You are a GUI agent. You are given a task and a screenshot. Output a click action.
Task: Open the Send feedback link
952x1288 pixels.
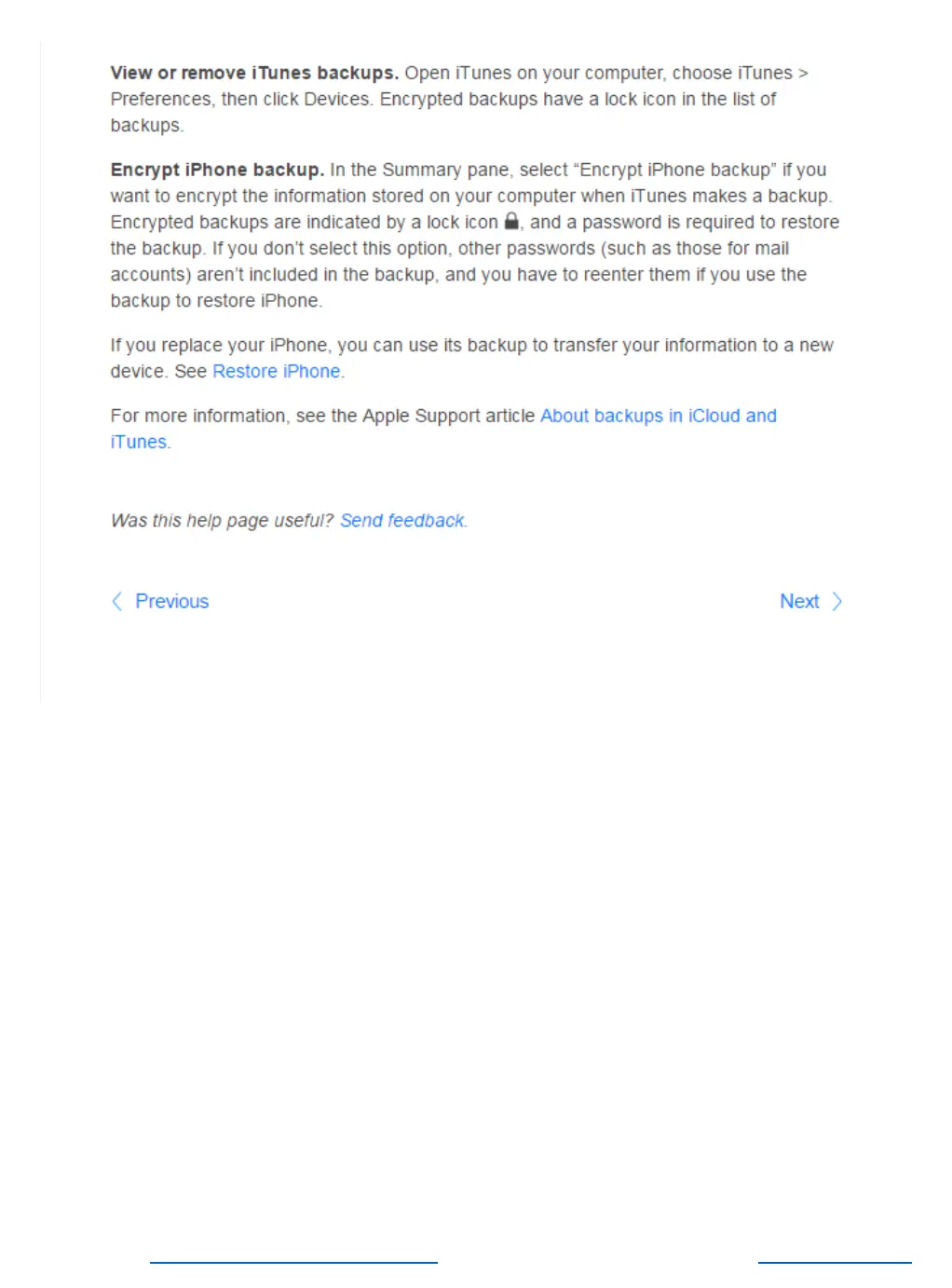402,520
